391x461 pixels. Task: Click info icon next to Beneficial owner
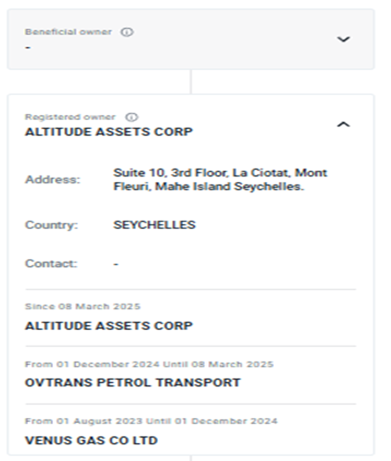(x=127, y=32)
